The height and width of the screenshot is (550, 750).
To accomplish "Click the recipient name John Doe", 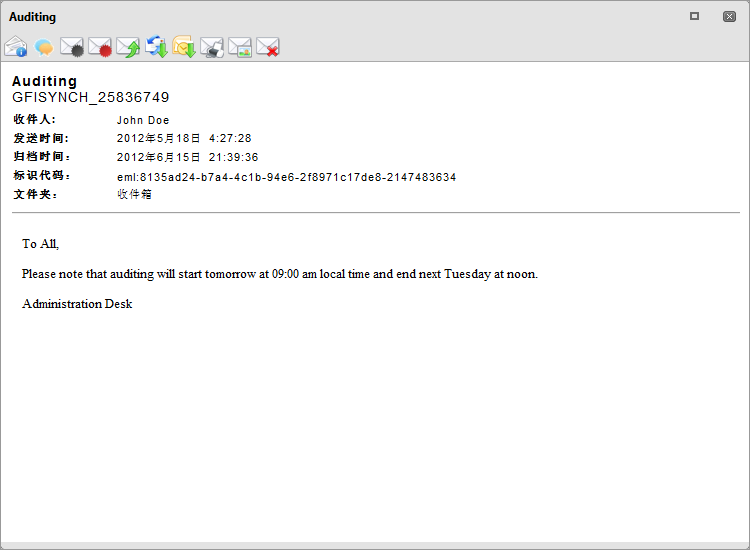I will pos(143,120).
